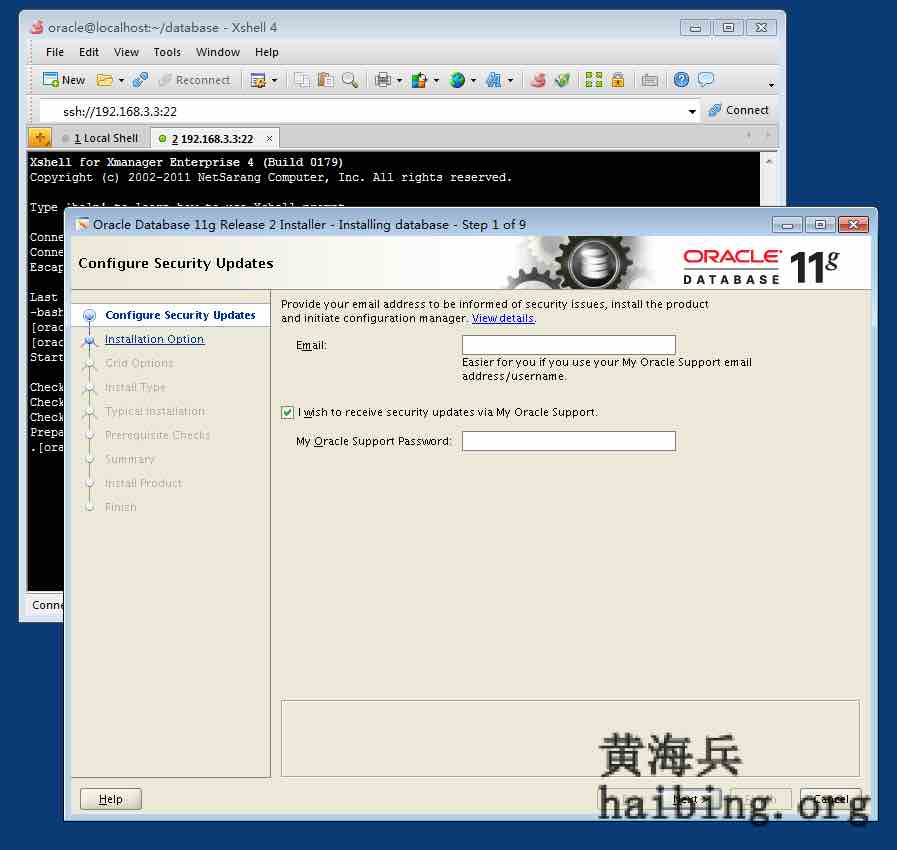
Task: Uncheck receive security updates via My Oracle Support
Action: tap(287, 412)
